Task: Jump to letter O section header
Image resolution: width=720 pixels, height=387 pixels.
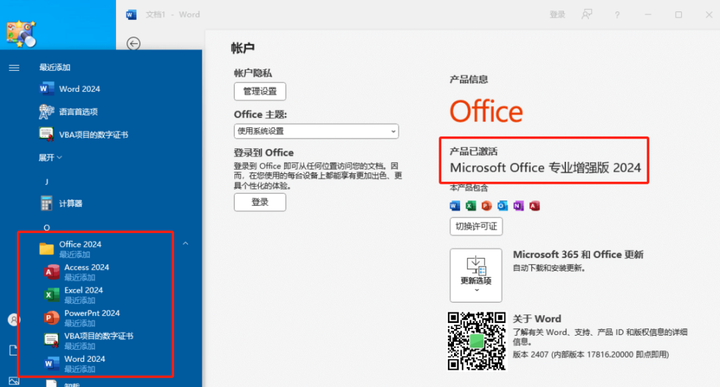Action: [46, 227]
